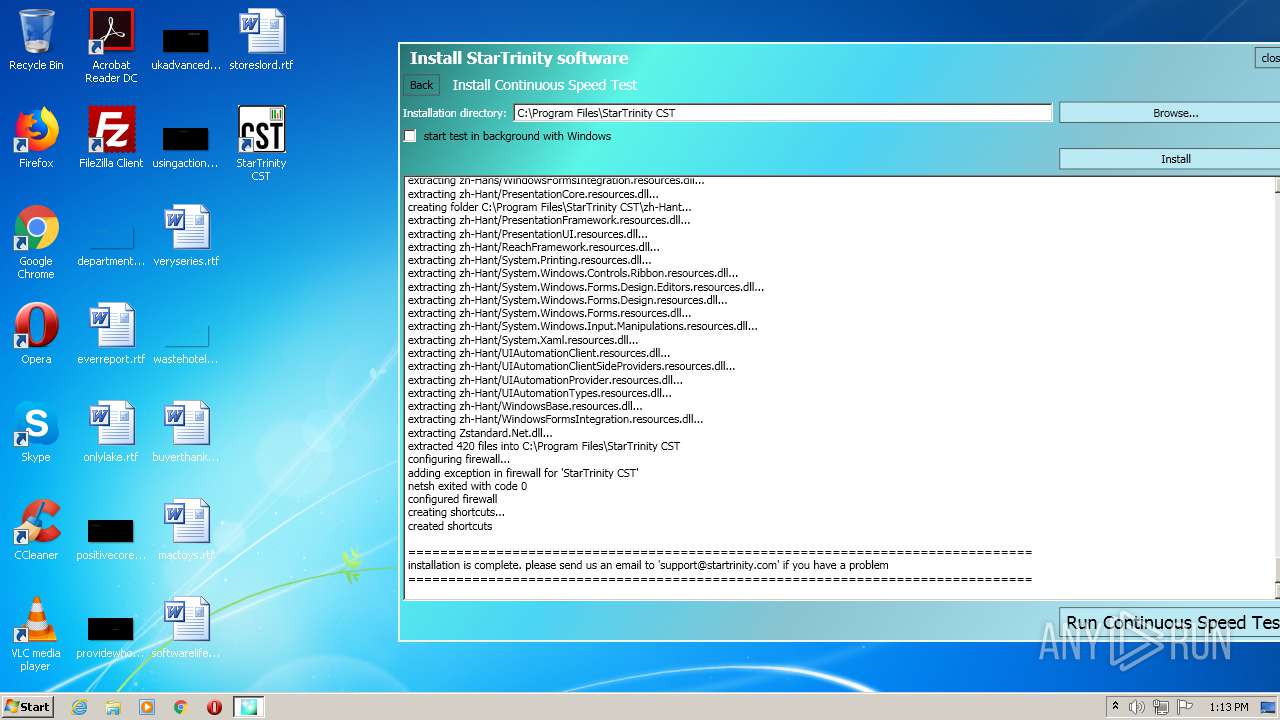The height and width of the screenshot is (720, 1280).
Task: Select 'extracted 420 files' log line
Action: coord(544,446)
